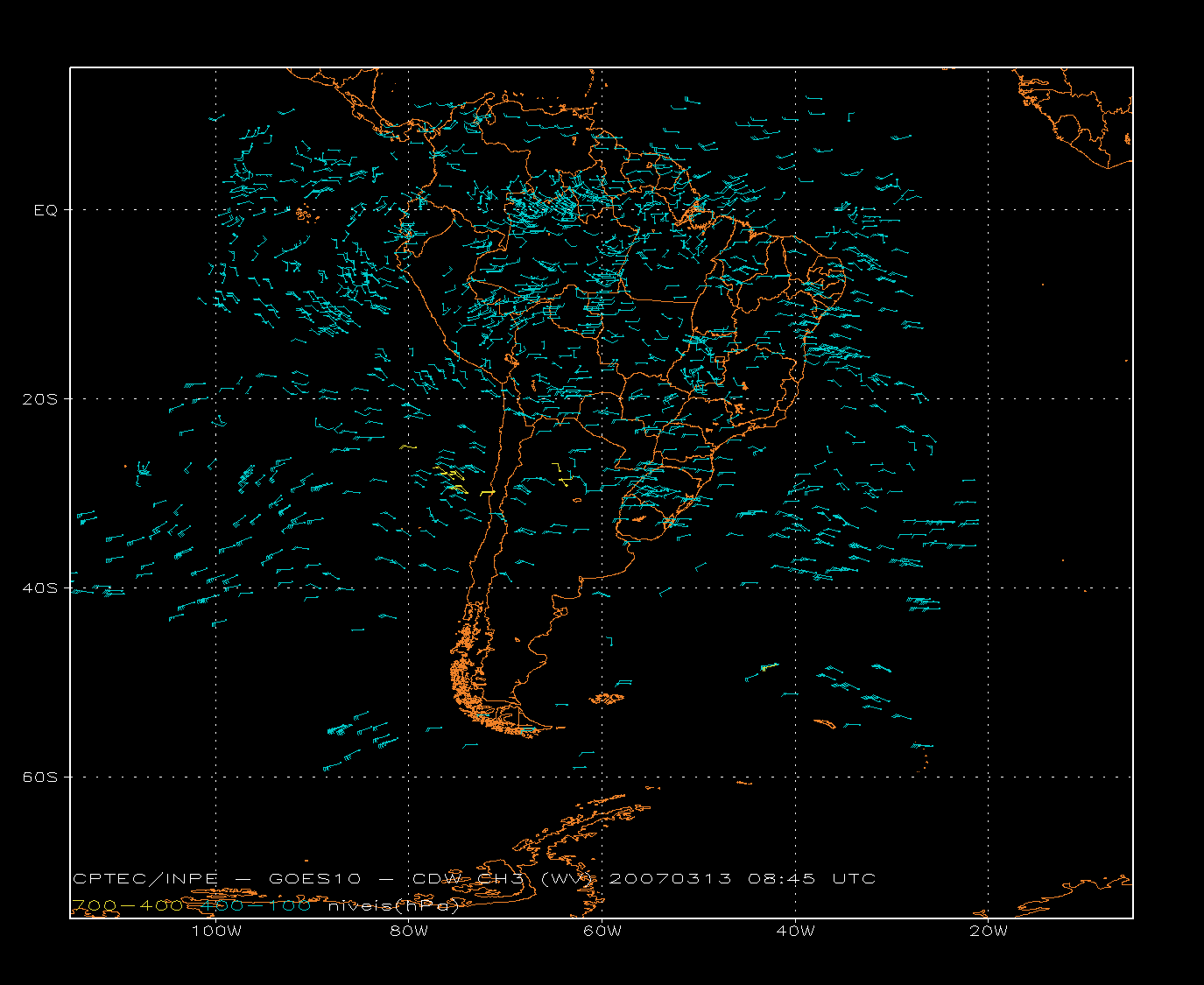Click the "40S" latitude label
This screenshot has height=985, width=1204.
[x=40, y=588]
